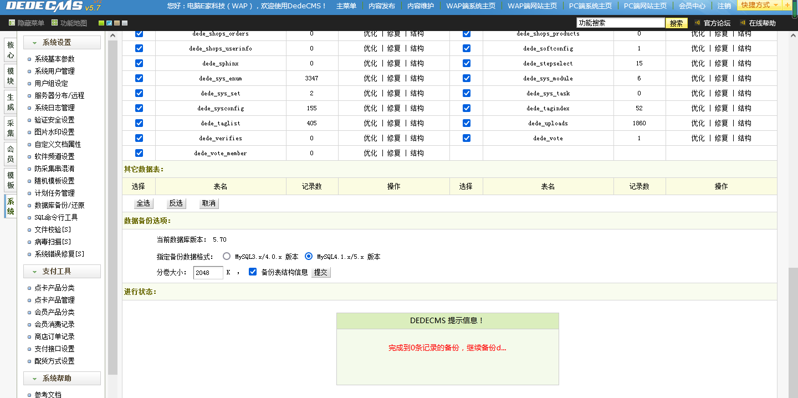Uncheck the dede_vote_member table checkbox
This screenshot has height=398, width=798.
tap(139, 153)
